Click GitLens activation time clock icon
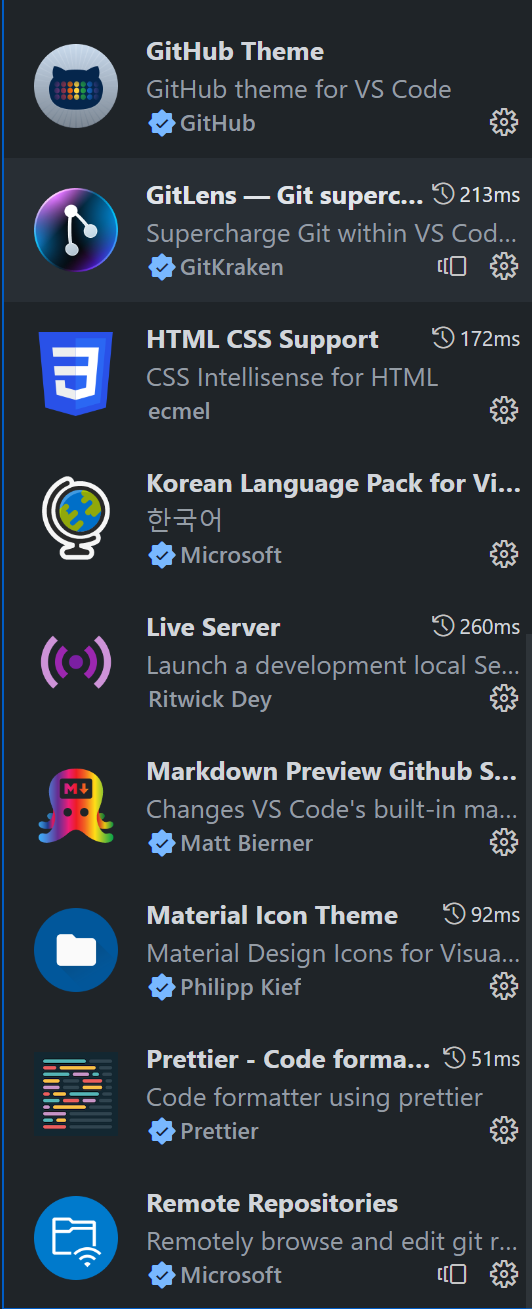This screenshot has height=1309, width=532. click(x=443, y=195)
